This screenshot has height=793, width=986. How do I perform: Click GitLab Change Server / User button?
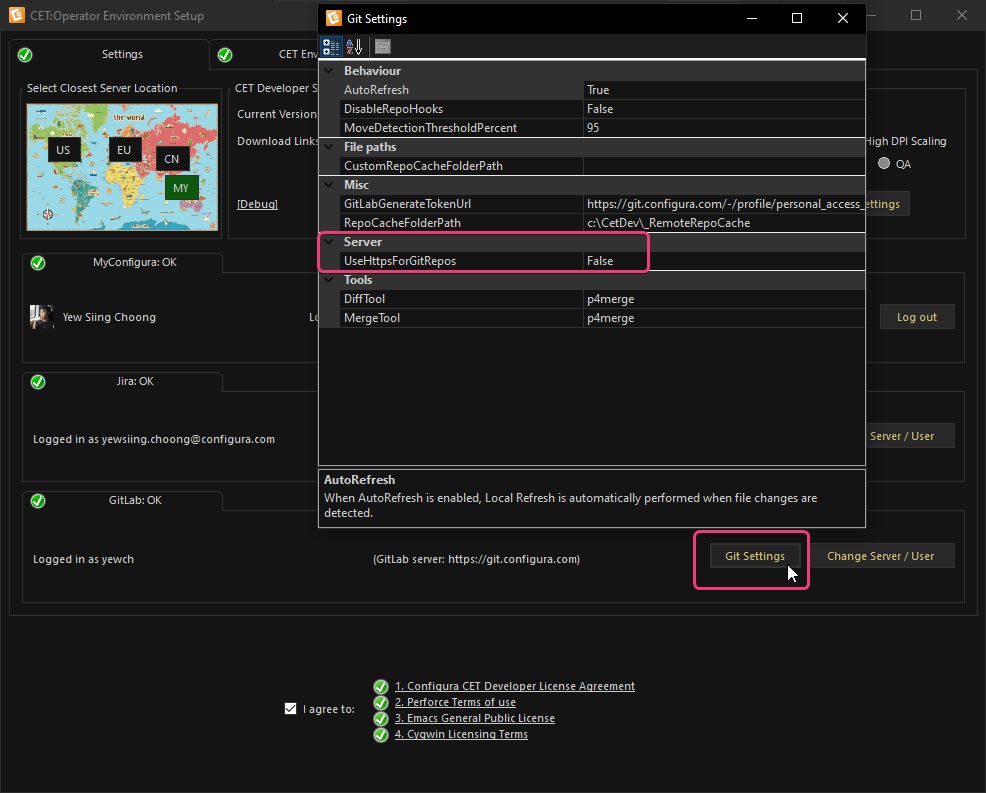coord(880,556)
